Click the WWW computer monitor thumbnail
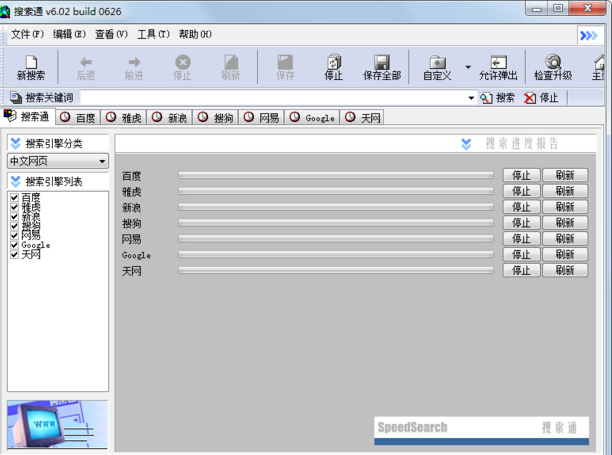Screen dimensions: 612x455 click(57, 424)
